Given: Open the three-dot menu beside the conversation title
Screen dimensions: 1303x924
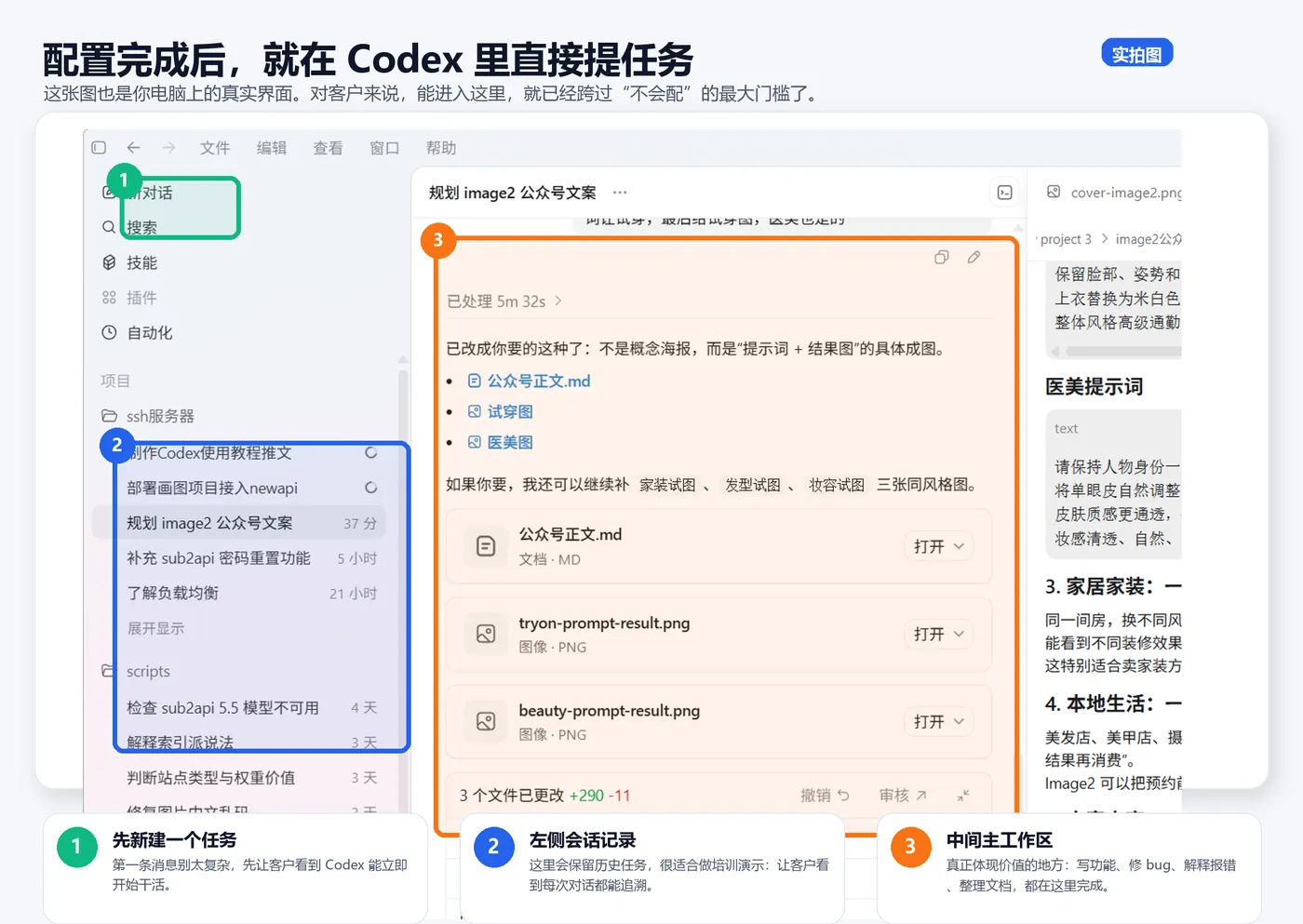Looking at the screenshot, I should 620,193.
